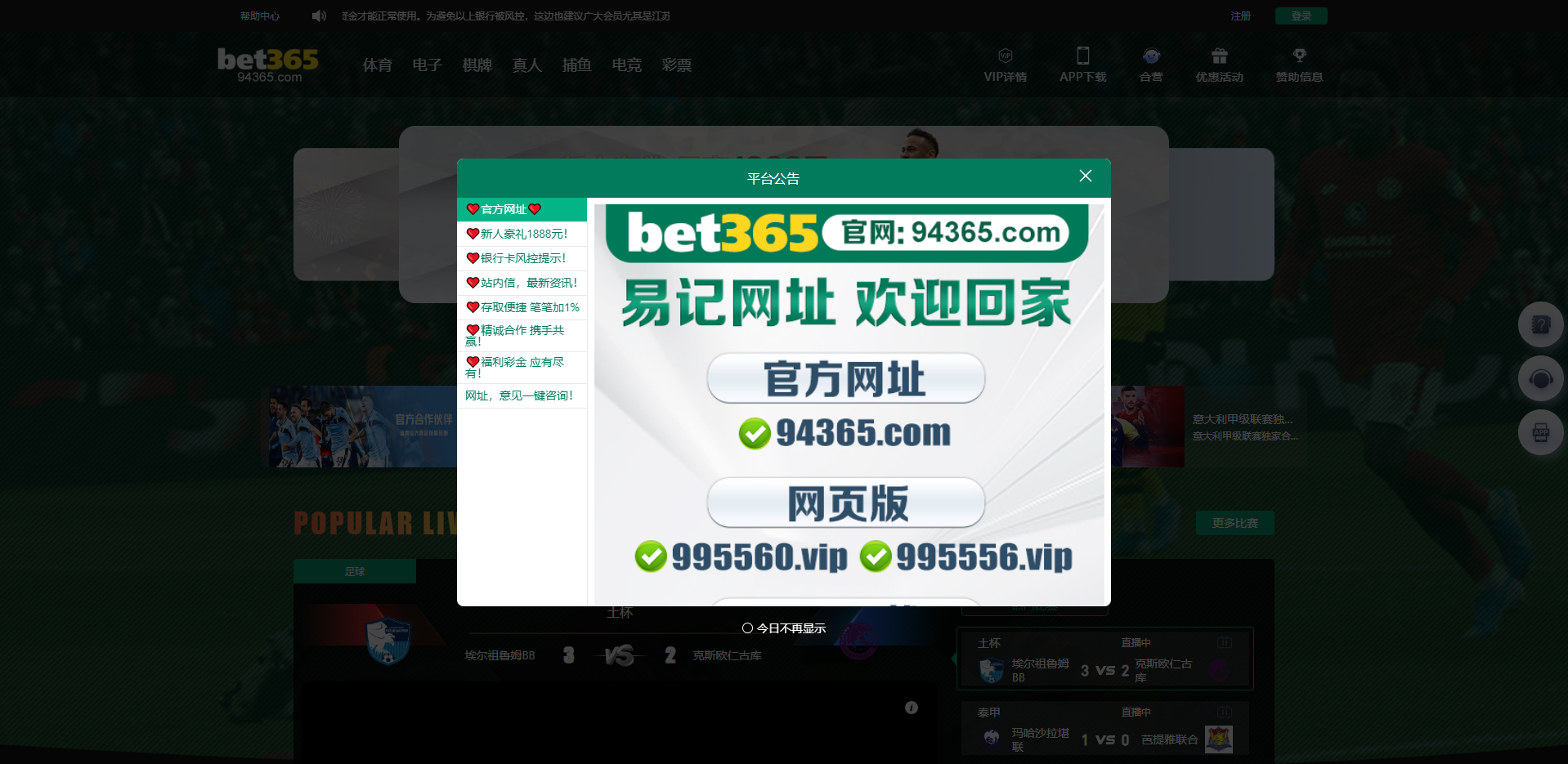This screenshot has height=764, width=1568.
Task: Click the help question floating icon
Action: click(x=1541, y=325)
